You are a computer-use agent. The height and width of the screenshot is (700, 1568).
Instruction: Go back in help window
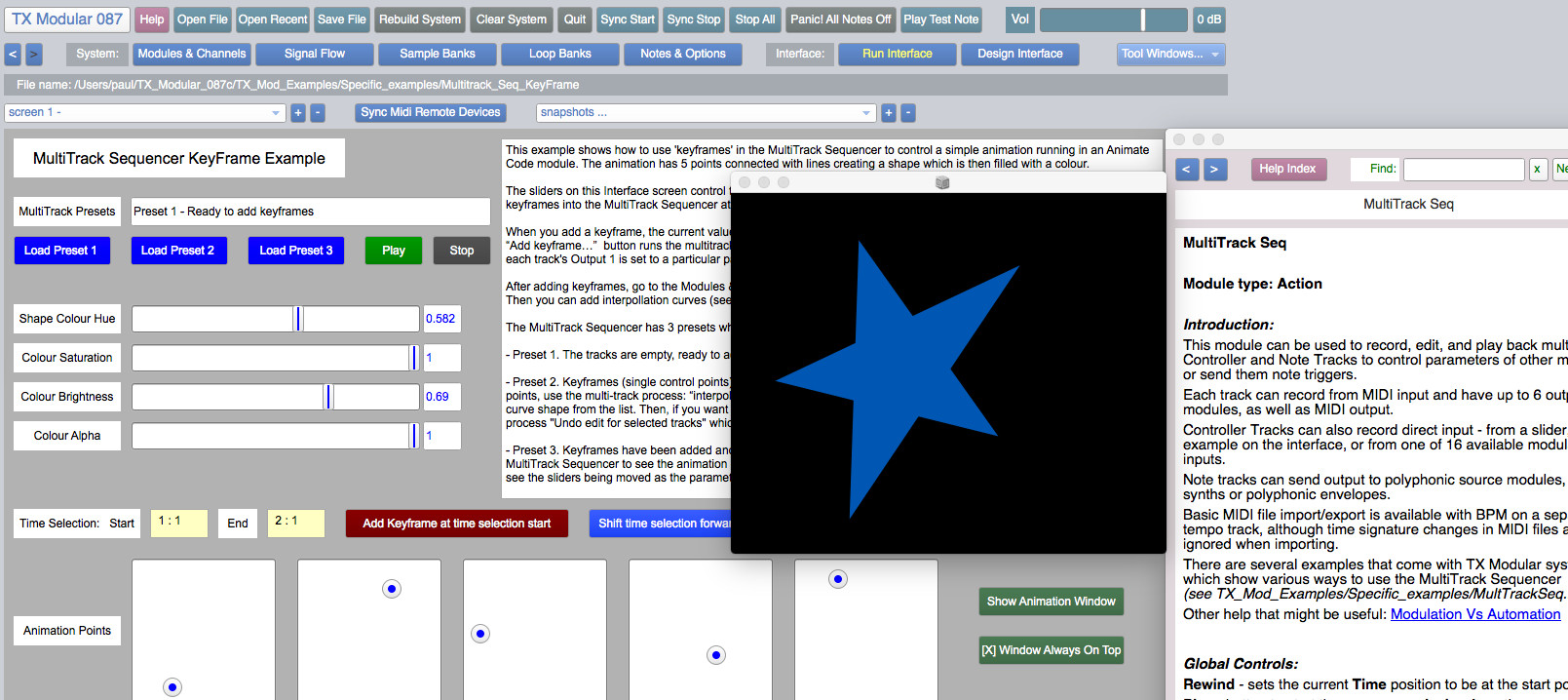tap(1186, 170)
